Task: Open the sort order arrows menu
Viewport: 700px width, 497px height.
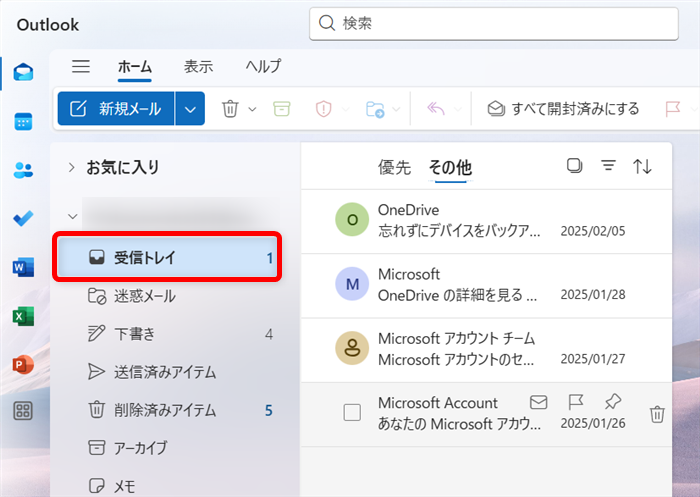Action: tap(643, 167)
